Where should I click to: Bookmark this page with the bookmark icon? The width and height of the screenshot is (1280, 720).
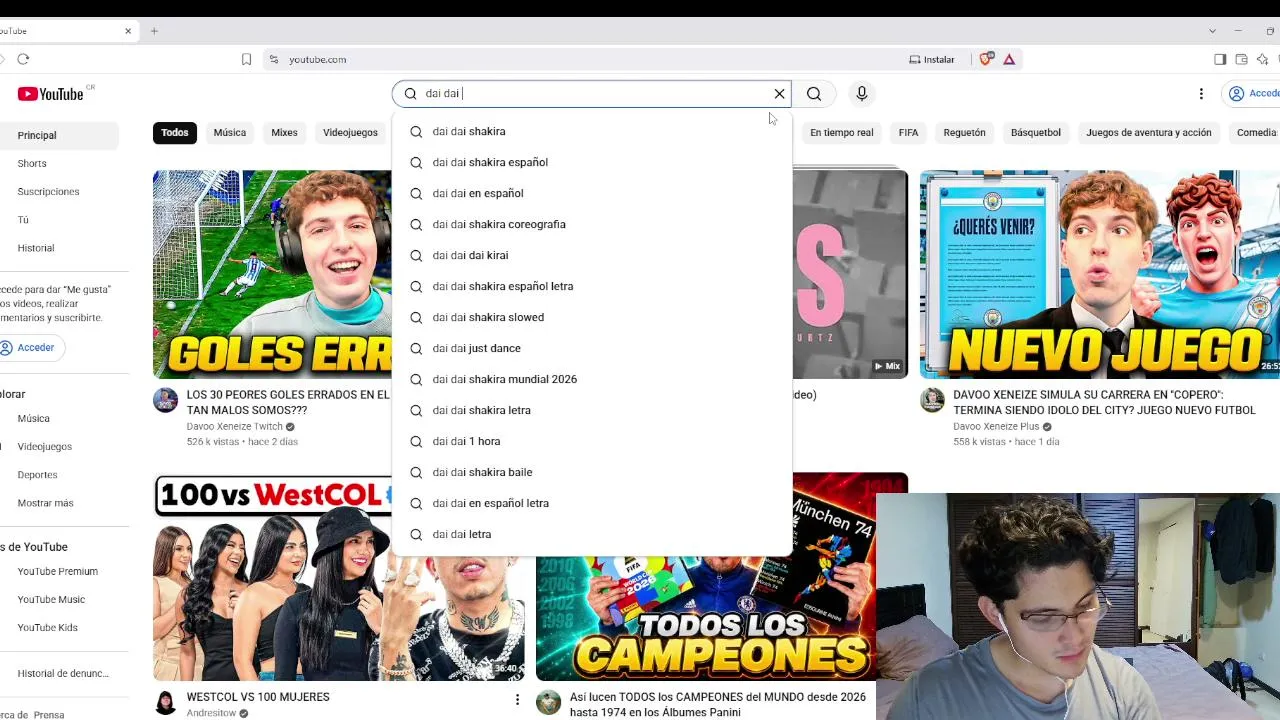(x=246, y=59)
